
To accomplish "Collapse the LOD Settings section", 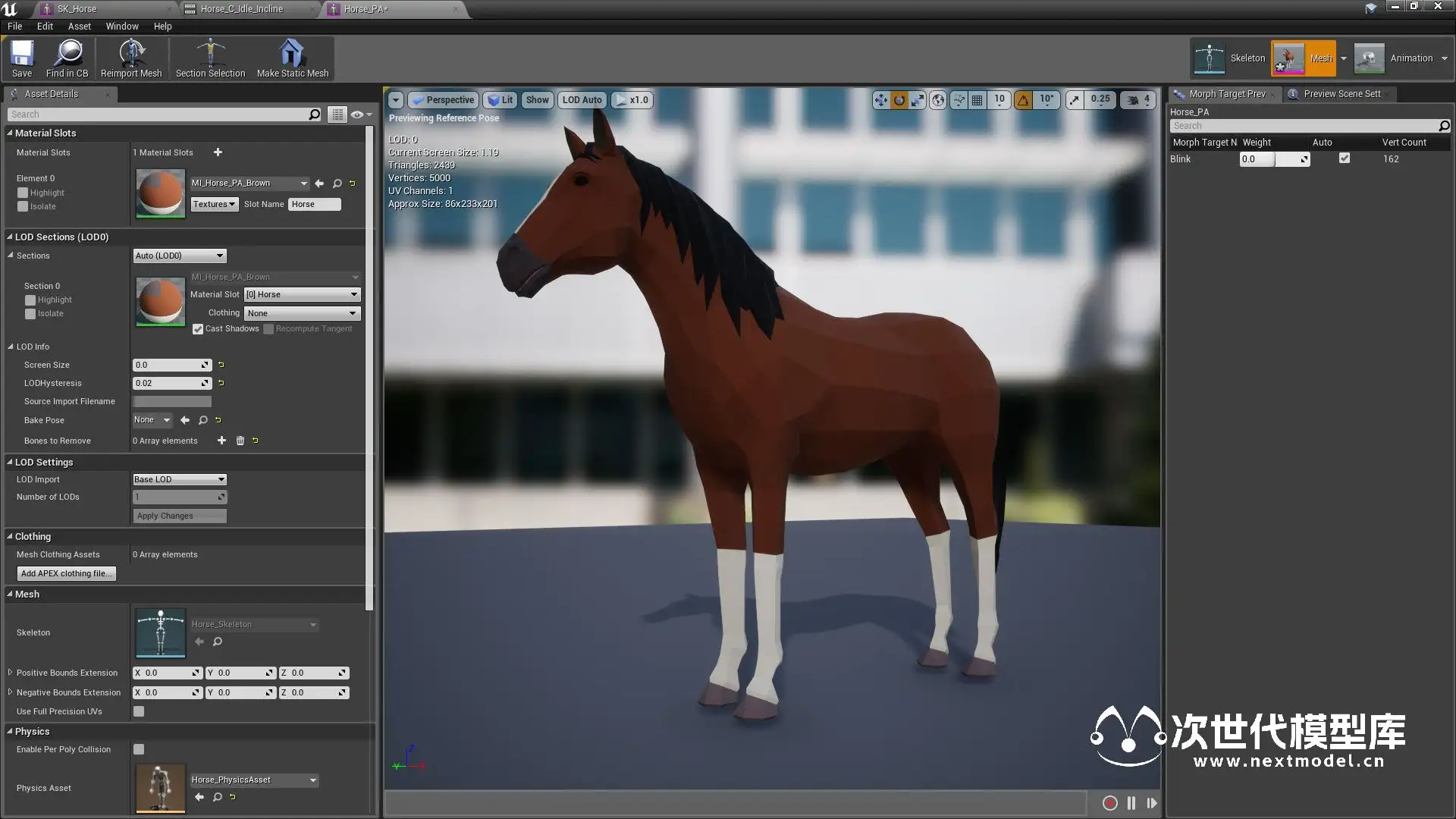I will click(11, 462).
